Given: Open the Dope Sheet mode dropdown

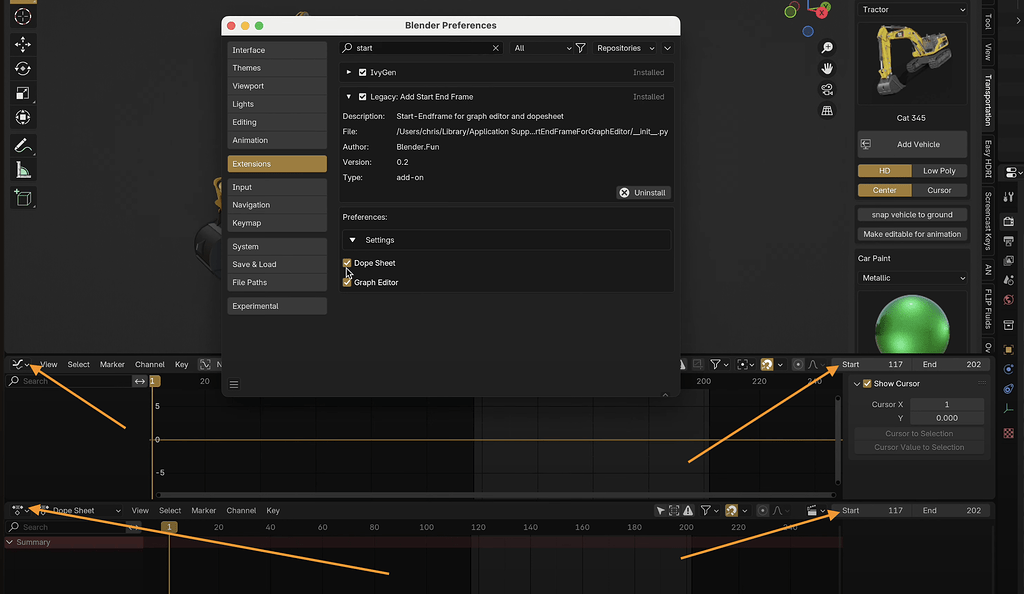Looking at the screenshot, I should click(x=79, y=510).
